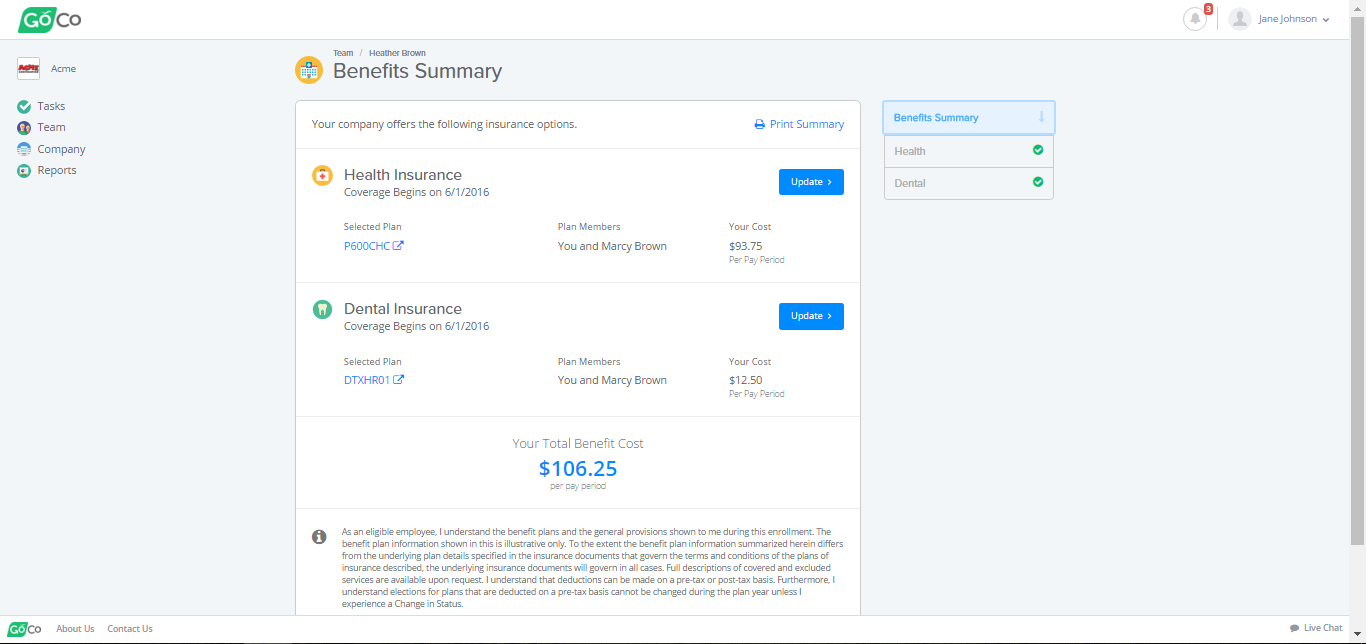The width and height of the screenshot is (1366, 644).
Task: Click the Health Insurance medical icon
Action: (322, 175)
